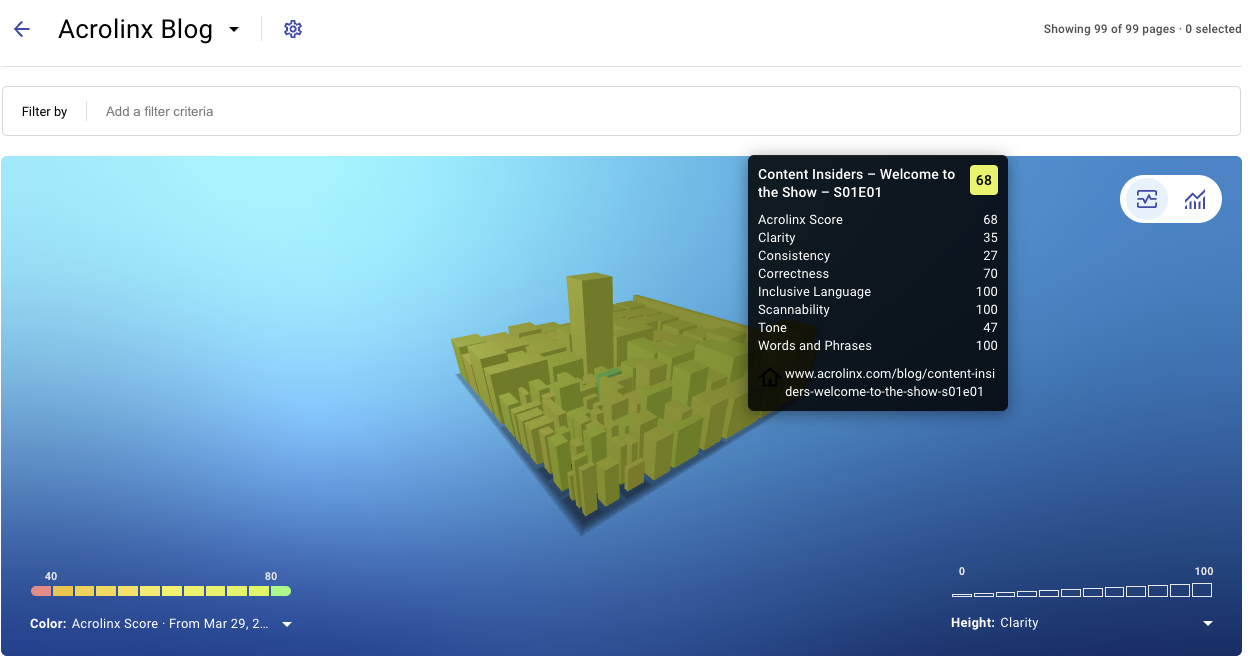Image resolution: width=1250 pixels, height=663 pixels.
Task: Click the Correctness row in tooltip
Action: (x=878, y=274)
